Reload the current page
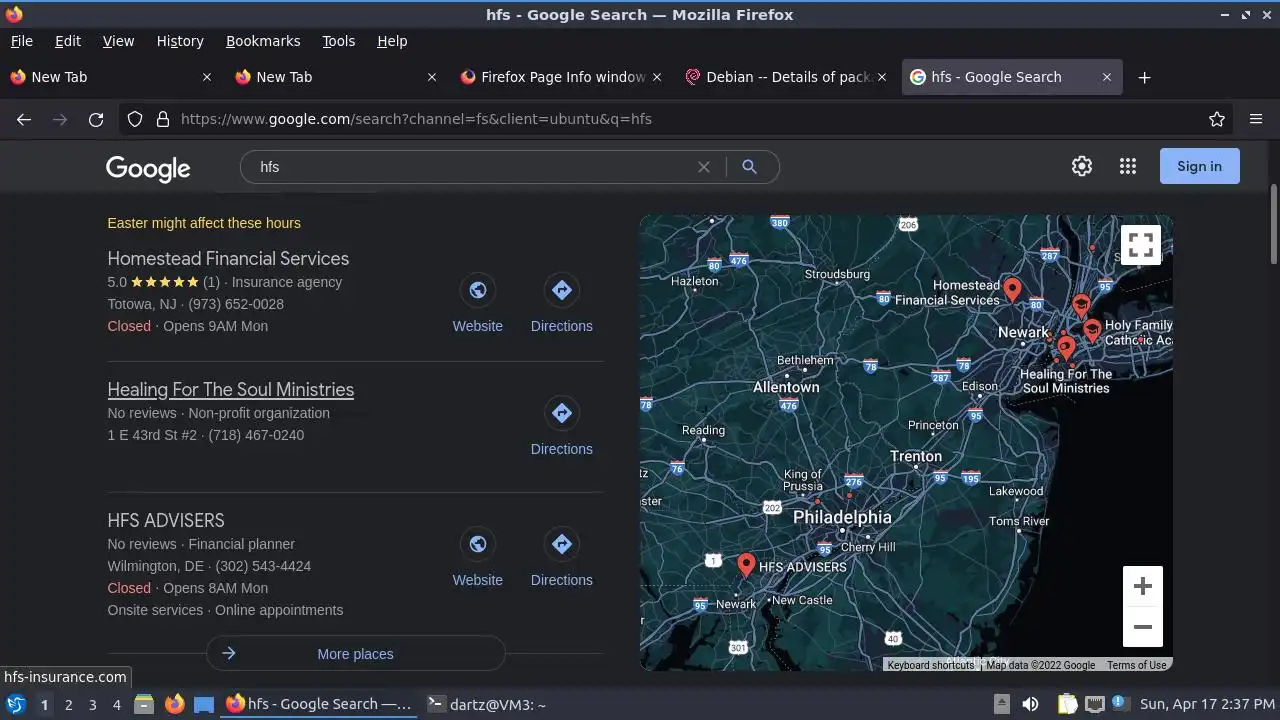 pos(96,119)
